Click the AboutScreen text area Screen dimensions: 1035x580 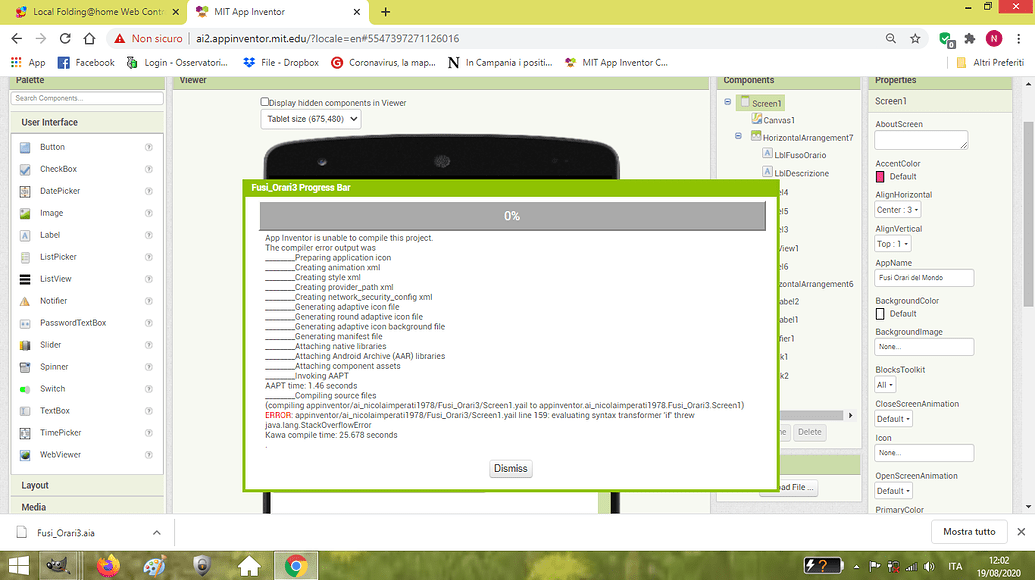[x=921, y=140]
